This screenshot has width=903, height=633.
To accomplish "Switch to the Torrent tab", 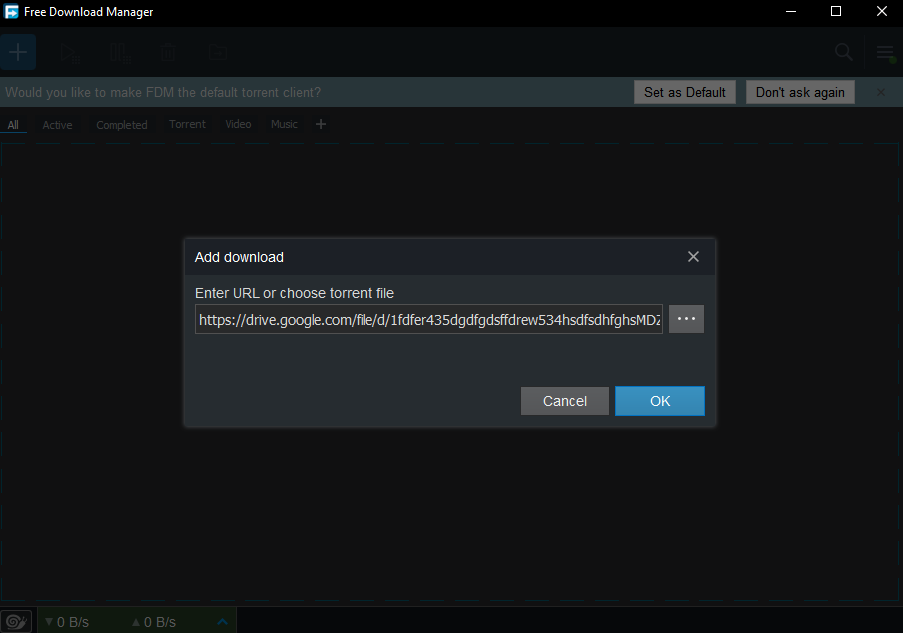I will (x=187, y=124).
